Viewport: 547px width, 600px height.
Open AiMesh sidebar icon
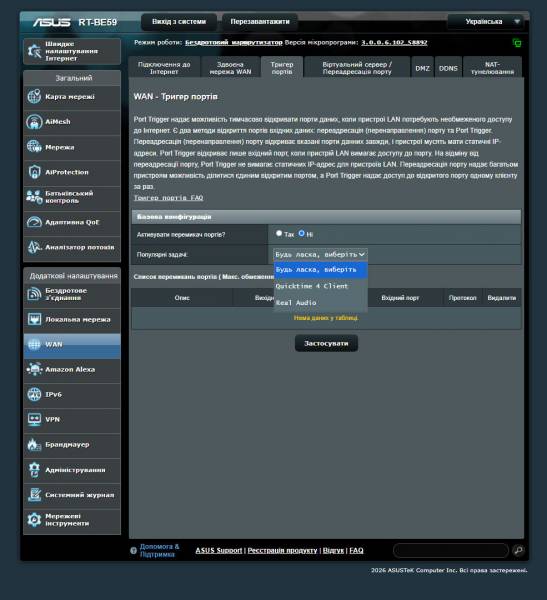[34, 122]
